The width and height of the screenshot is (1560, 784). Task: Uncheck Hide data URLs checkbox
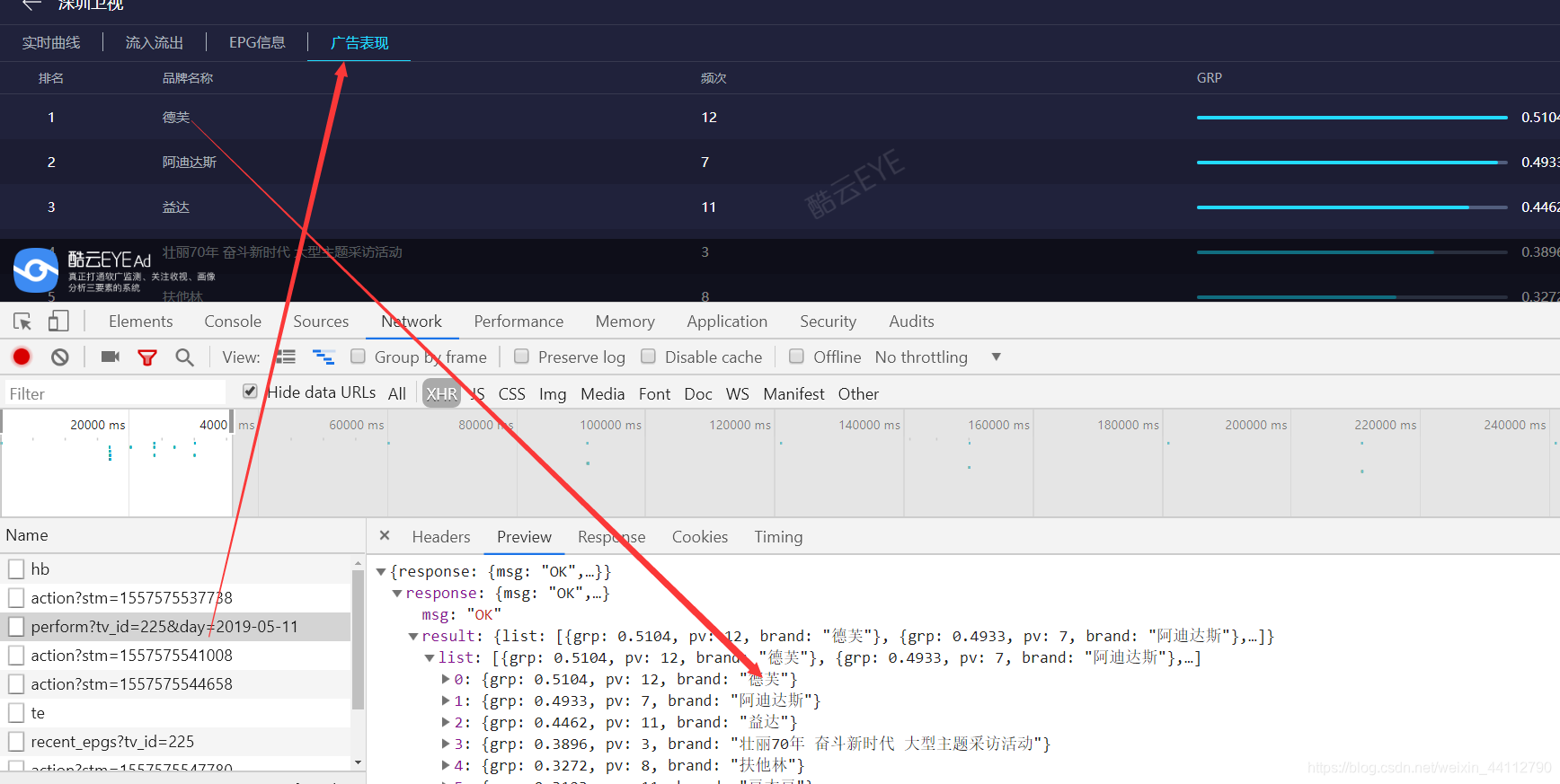250,392
